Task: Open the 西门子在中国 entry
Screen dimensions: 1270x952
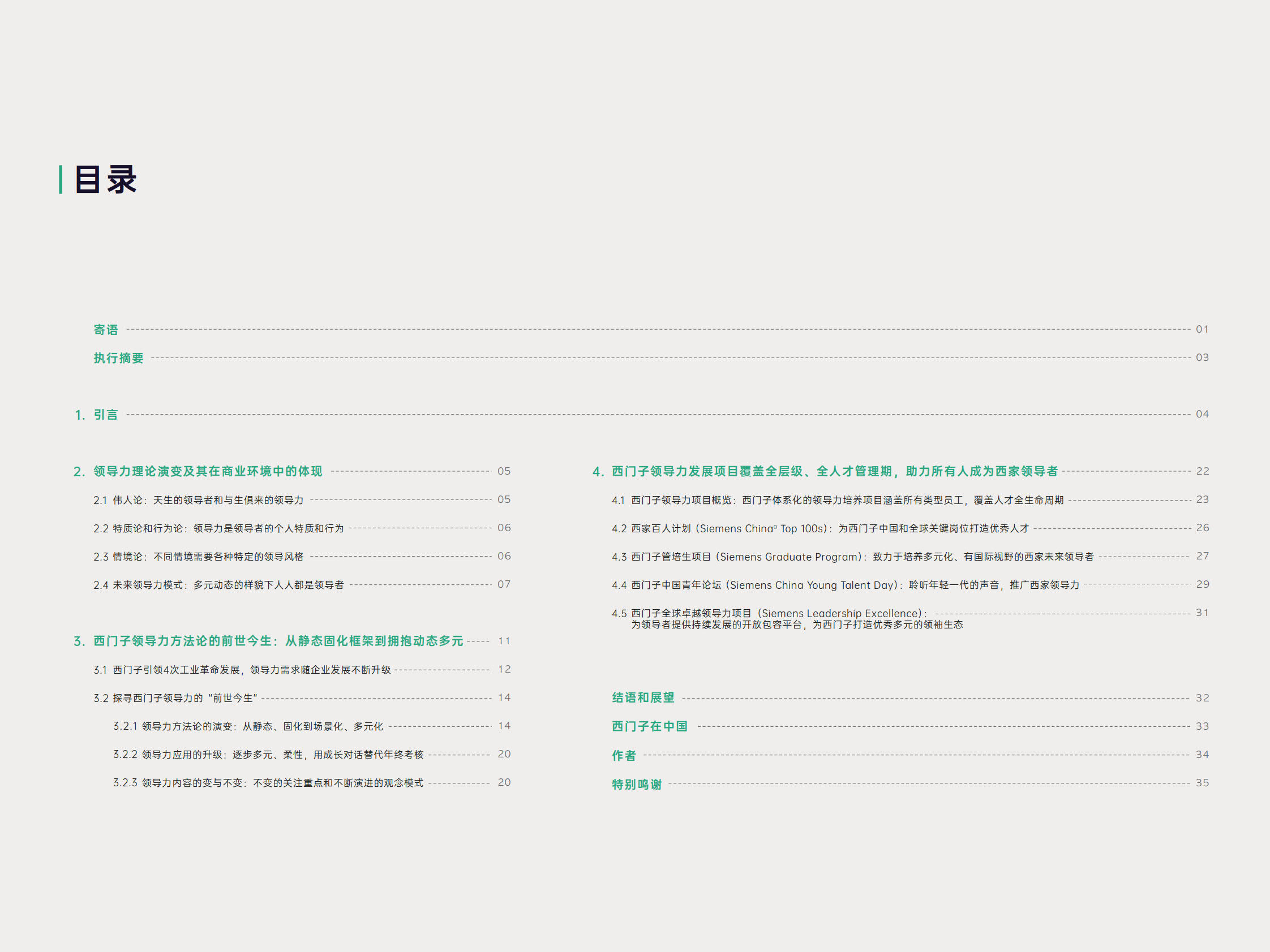Action: point(649,726)
